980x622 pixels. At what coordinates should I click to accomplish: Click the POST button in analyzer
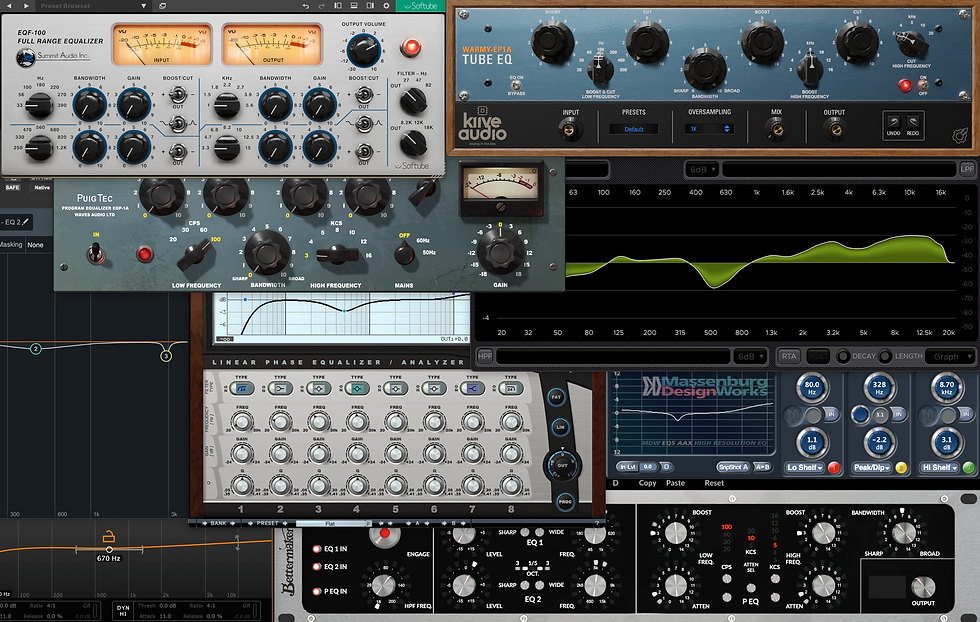pos(818,356)
